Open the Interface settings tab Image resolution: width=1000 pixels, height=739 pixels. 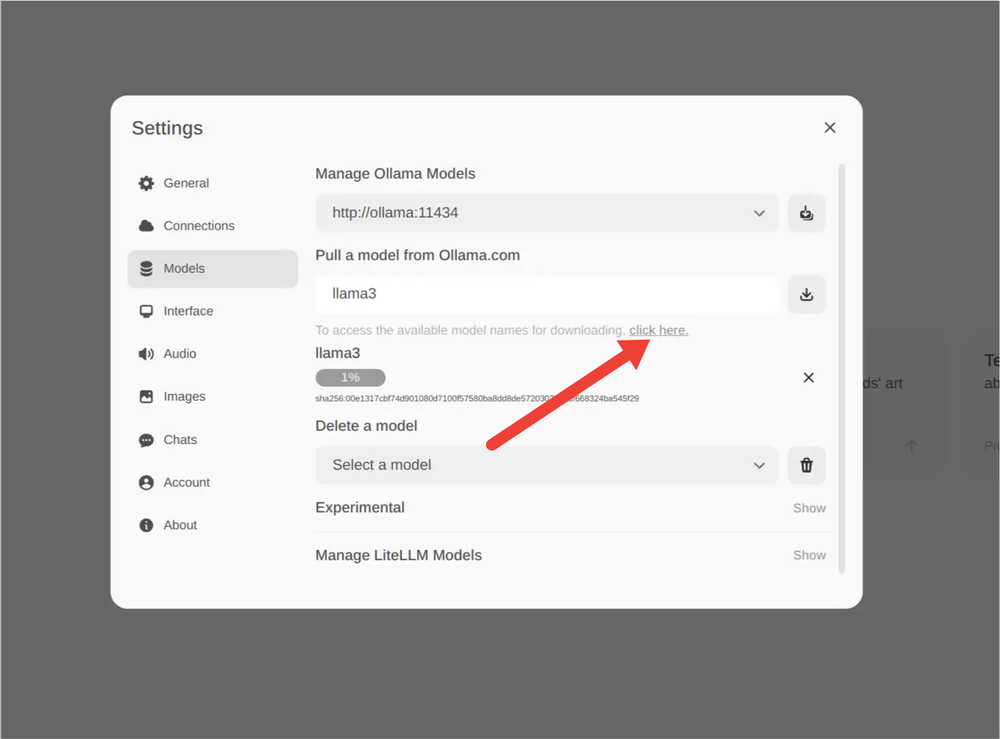click(188, 311)
